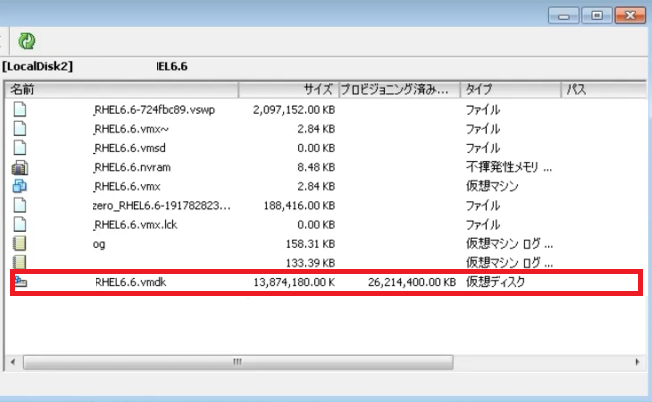Viewport: 652px width, 402px height.
Task: Click the size value 133.39 KB
Action: 310,263
